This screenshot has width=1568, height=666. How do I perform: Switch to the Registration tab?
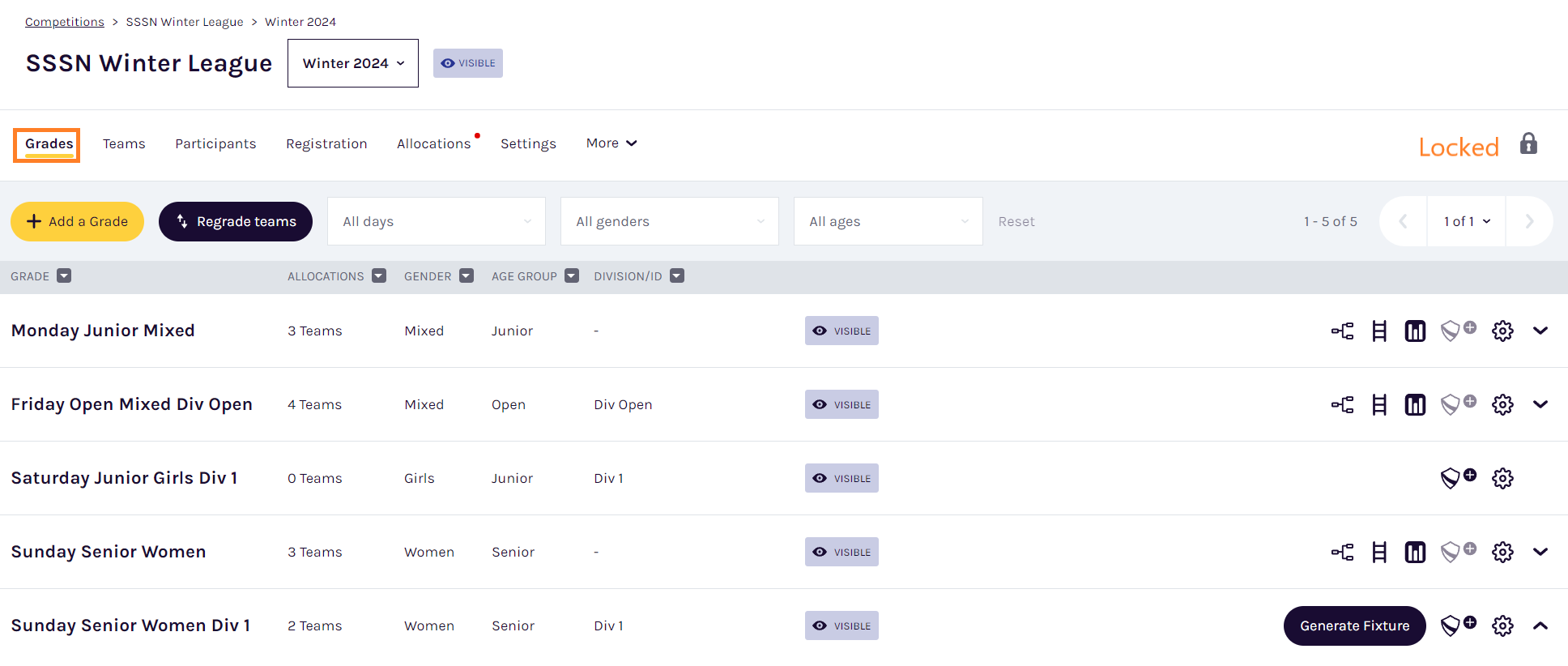pos(326,143)
